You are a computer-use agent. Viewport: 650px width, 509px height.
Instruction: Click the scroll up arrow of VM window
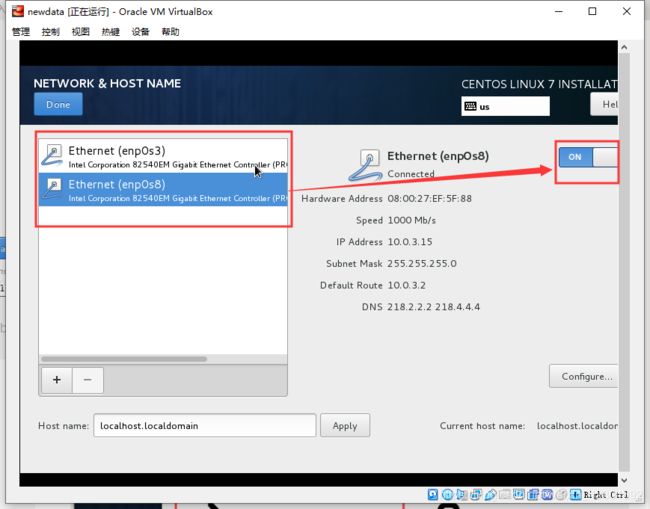[x=624, y=47]
